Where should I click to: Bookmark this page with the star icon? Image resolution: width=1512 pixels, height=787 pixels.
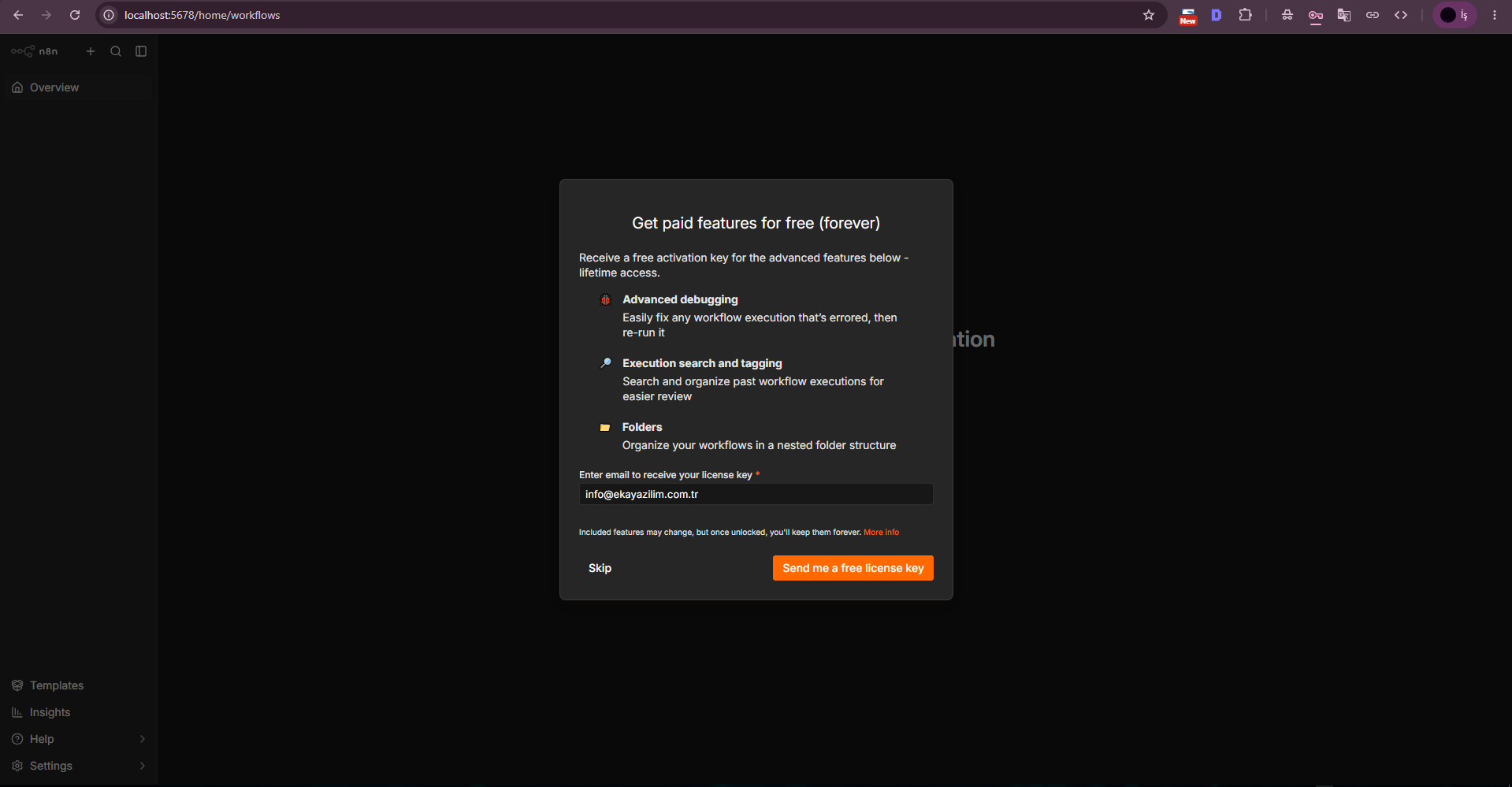click(1149, 15)
